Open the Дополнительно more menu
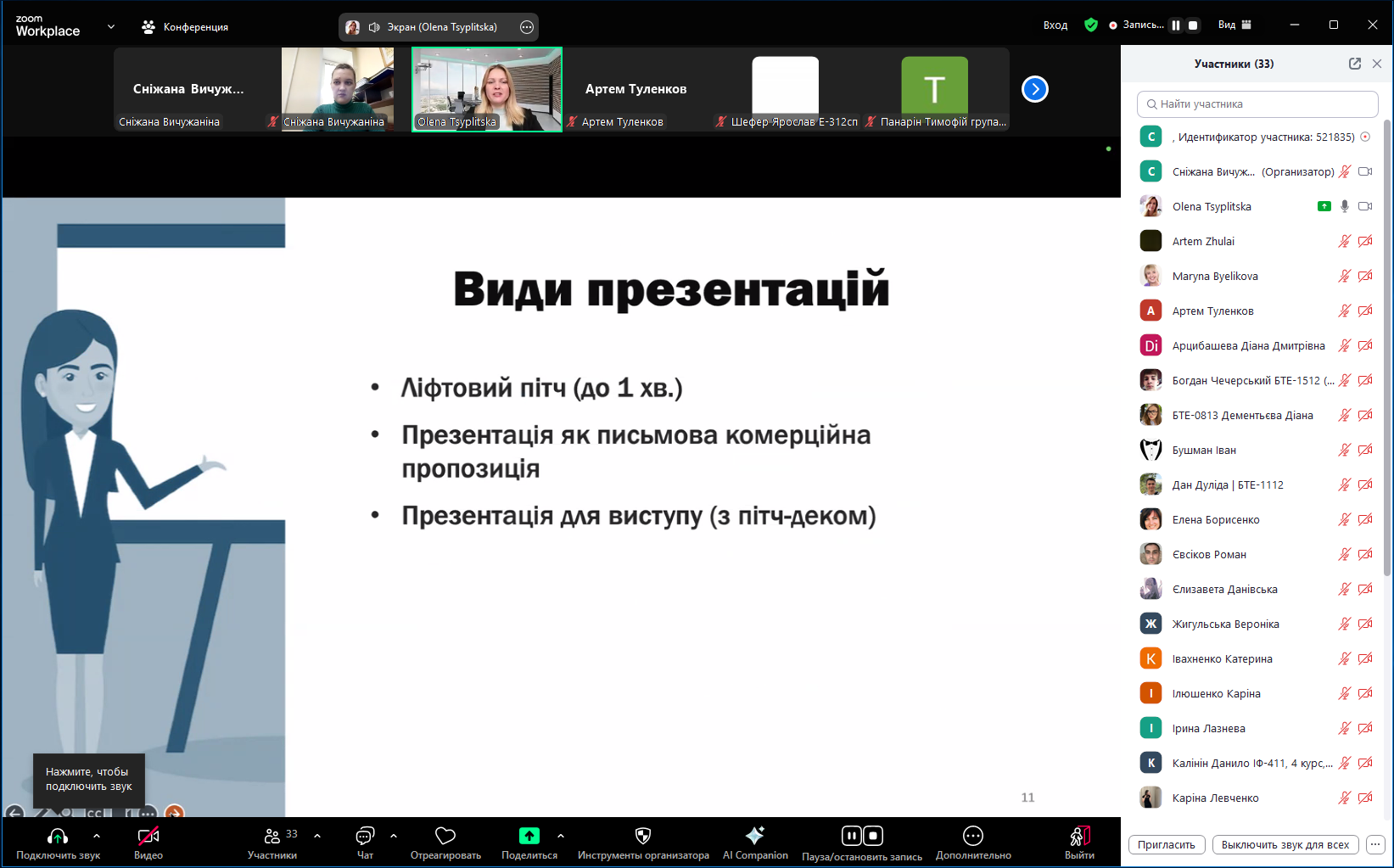Viewport: 1394px width, 868px height. [x=973, y=837]
